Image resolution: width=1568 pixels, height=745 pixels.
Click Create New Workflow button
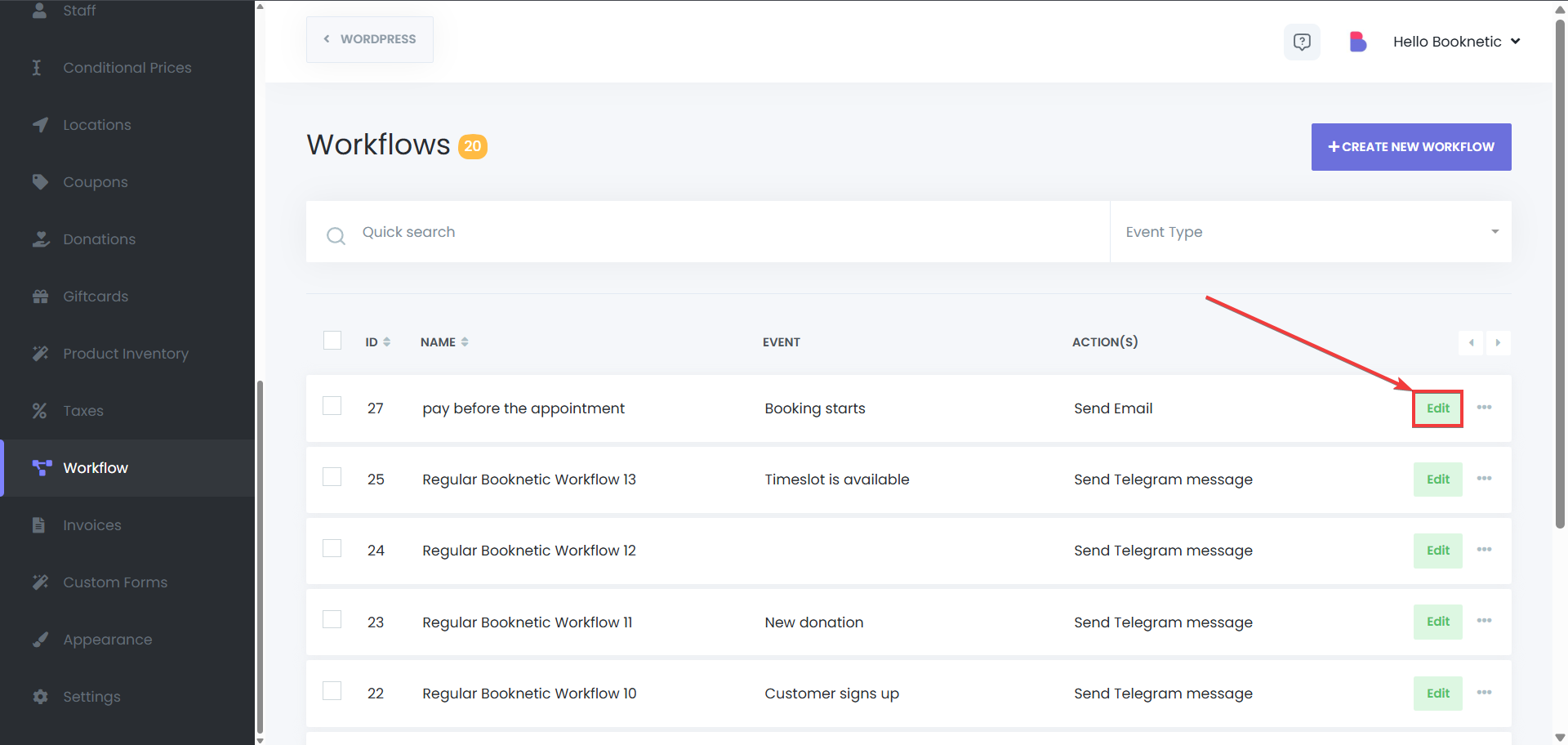(1411, 147)
